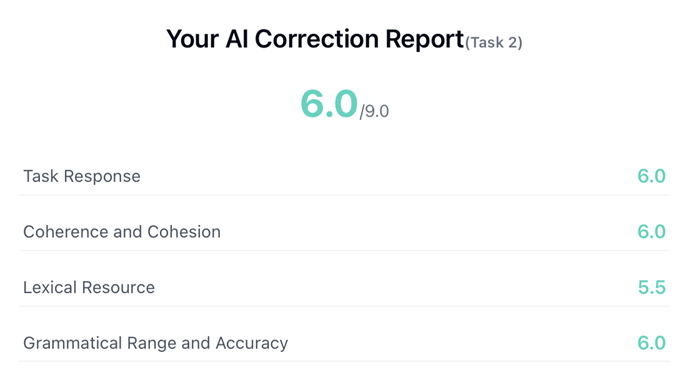Select the Grammatical Range and Accuracy label
This screenshot has width=691, height=375.
(x=156, y=343)
